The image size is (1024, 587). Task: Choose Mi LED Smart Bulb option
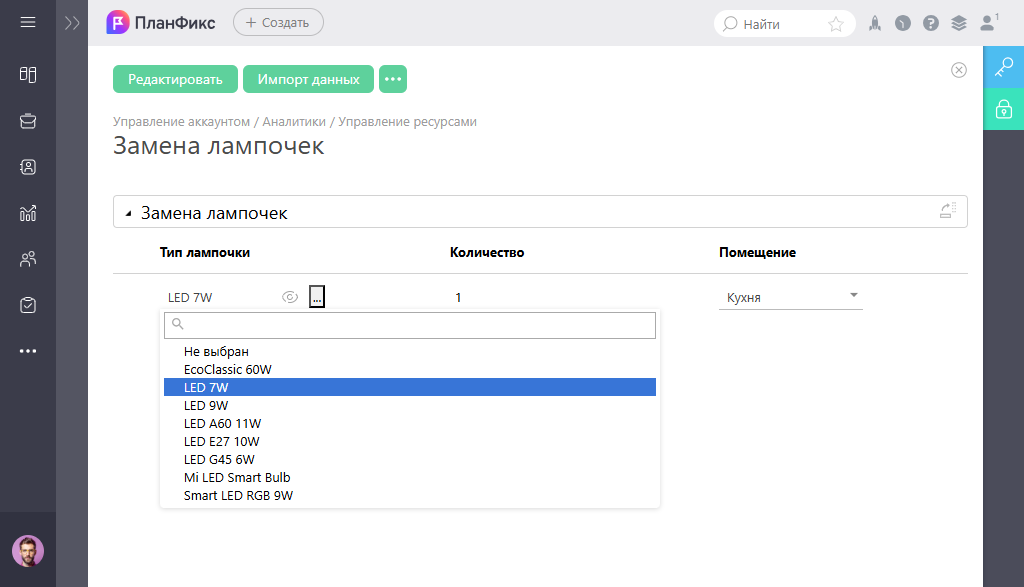click(x=237, y=477)
